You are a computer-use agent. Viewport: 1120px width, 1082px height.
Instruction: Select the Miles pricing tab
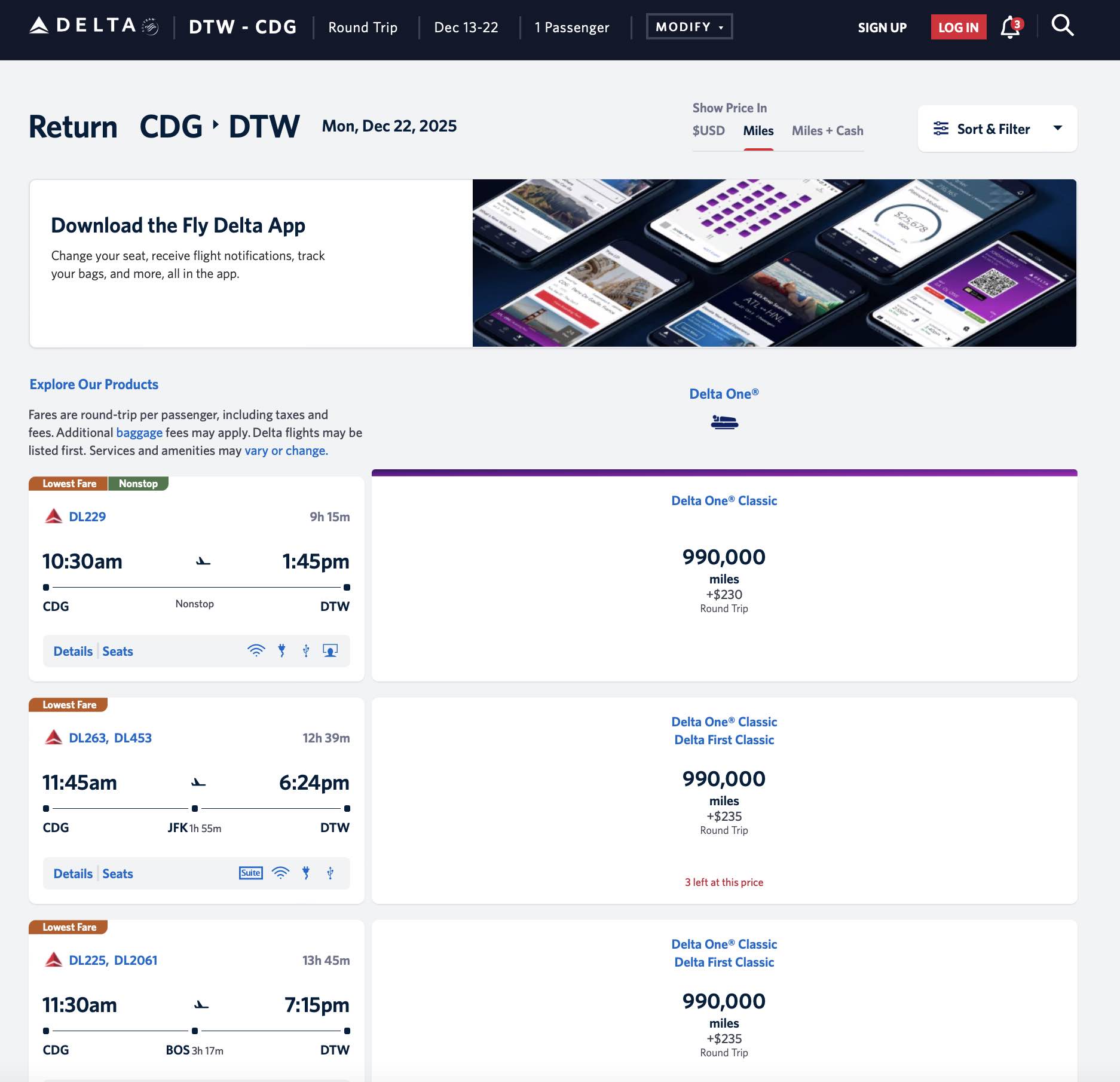(758, 130)
